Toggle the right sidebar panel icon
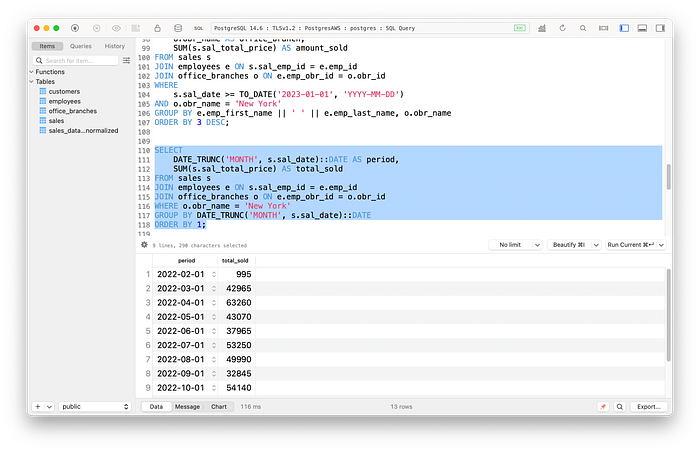This screenshot has width=700, height=452. (x=660, y=28)
